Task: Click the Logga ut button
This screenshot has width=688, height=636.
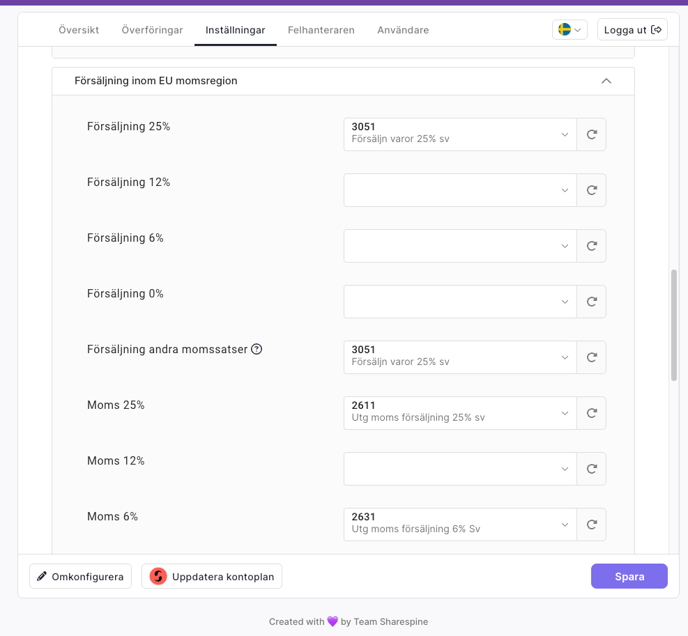Action: [632, 30]
